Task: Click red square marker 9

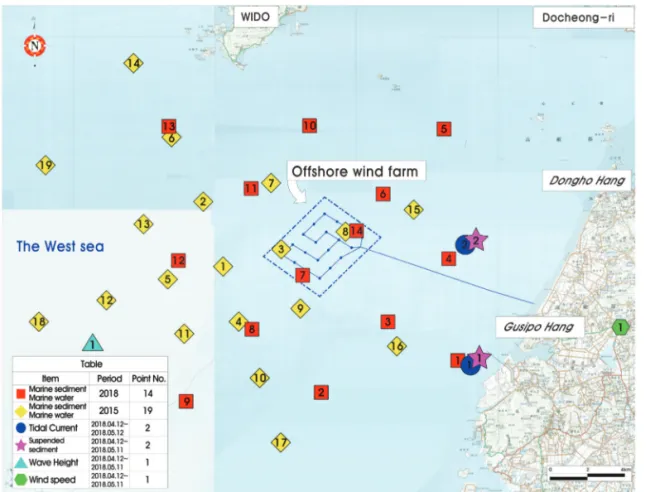Action: click(x=186, y=401)
